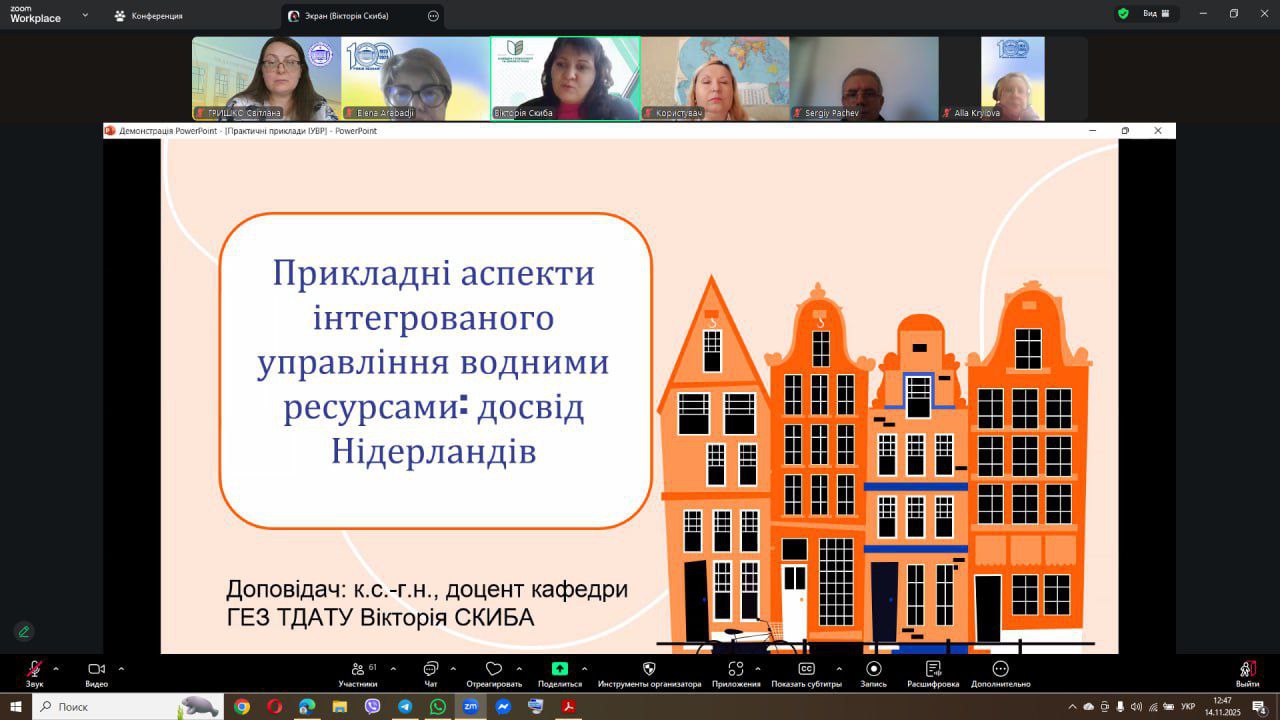Click the taskbar Поиск search box

click(127, 706)
